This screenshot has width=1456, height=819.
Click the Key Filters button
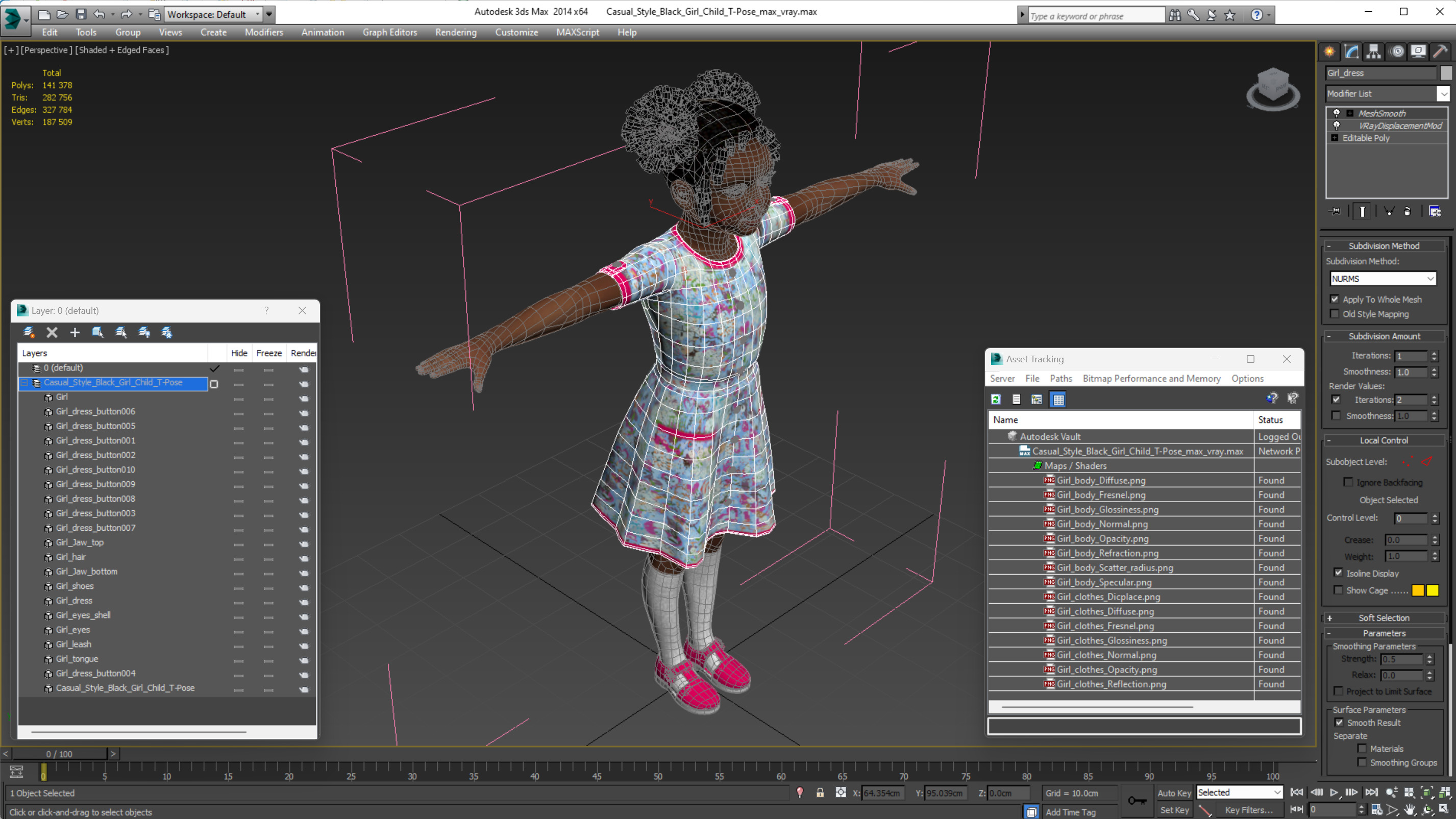pyautogui.click(x=1249, y=810)
